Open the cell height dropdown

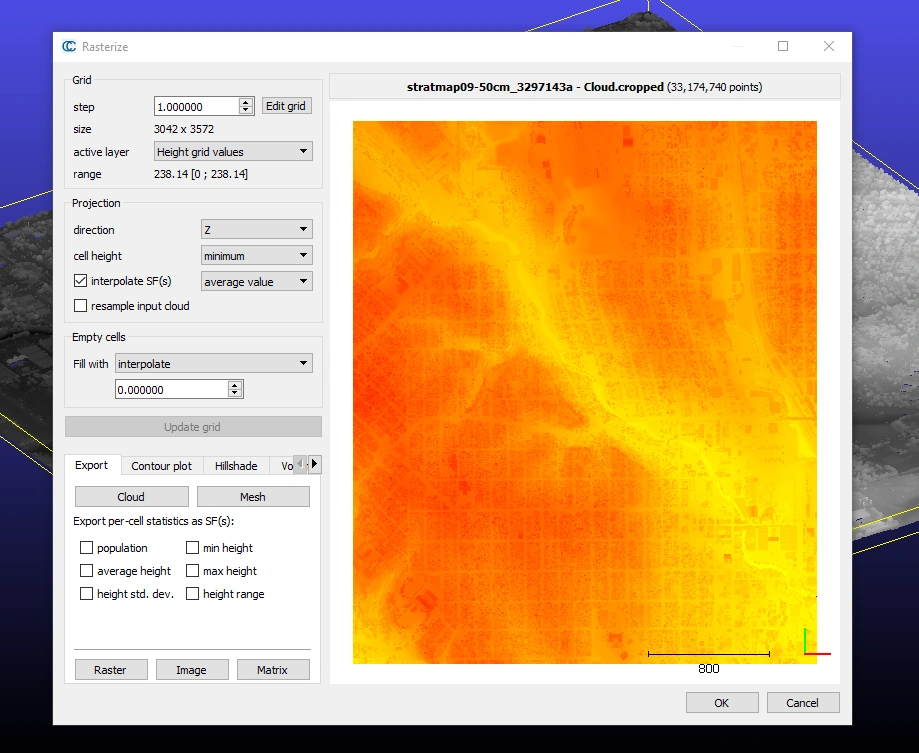tap(256, 255)
